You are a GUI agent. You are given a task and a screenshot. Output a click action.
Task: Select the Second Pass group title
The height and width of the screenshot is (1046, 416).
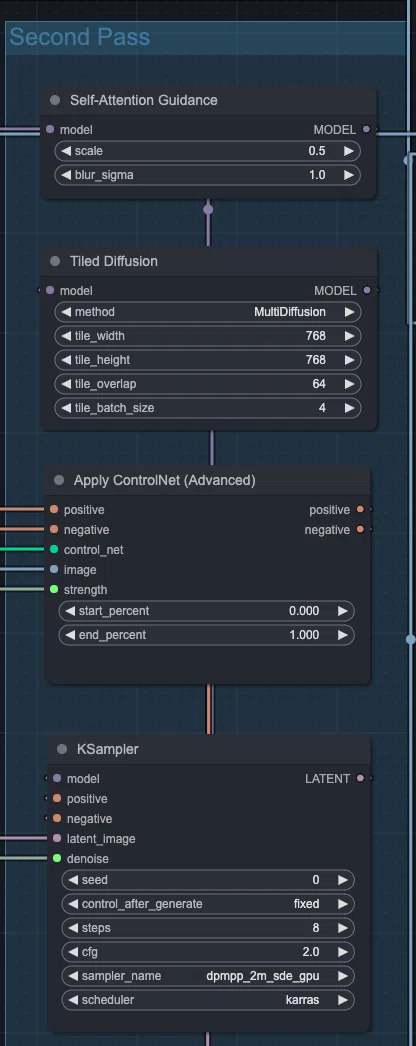point(79,37)
